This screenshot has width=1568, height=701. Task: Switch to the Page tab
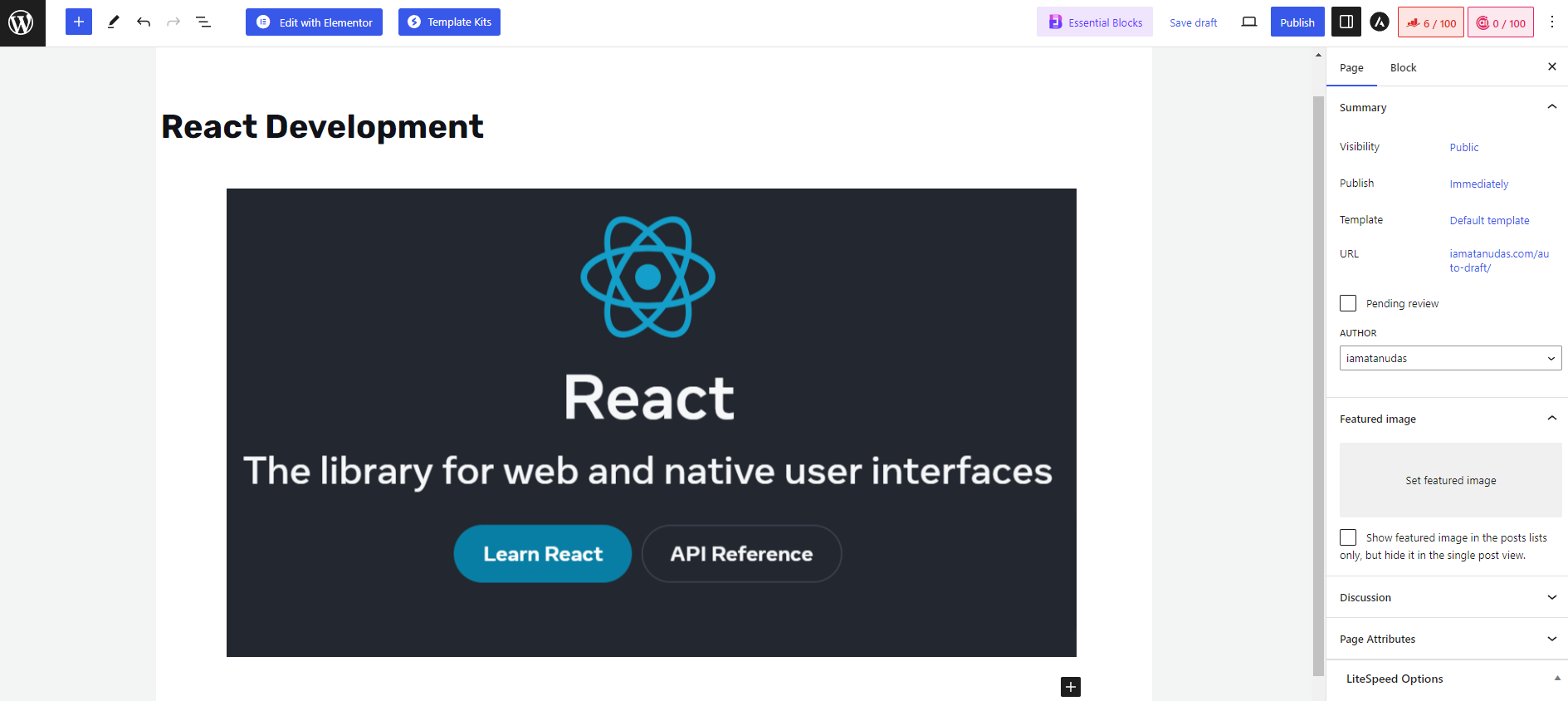tap(1351, 67)
